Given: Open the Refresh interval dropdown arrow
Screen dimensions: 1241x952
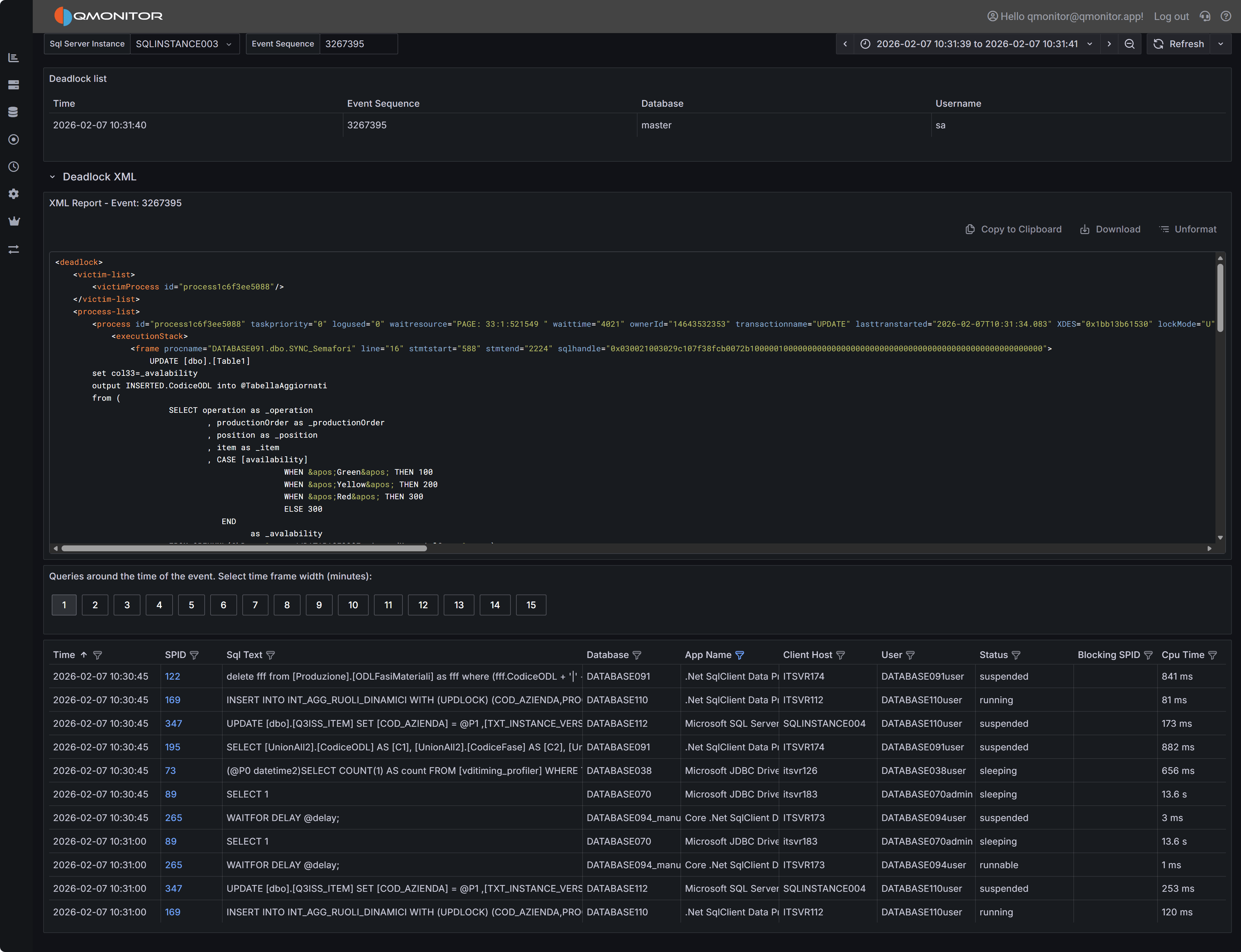Looking at the screenshot, I should tap(1221, 44).
